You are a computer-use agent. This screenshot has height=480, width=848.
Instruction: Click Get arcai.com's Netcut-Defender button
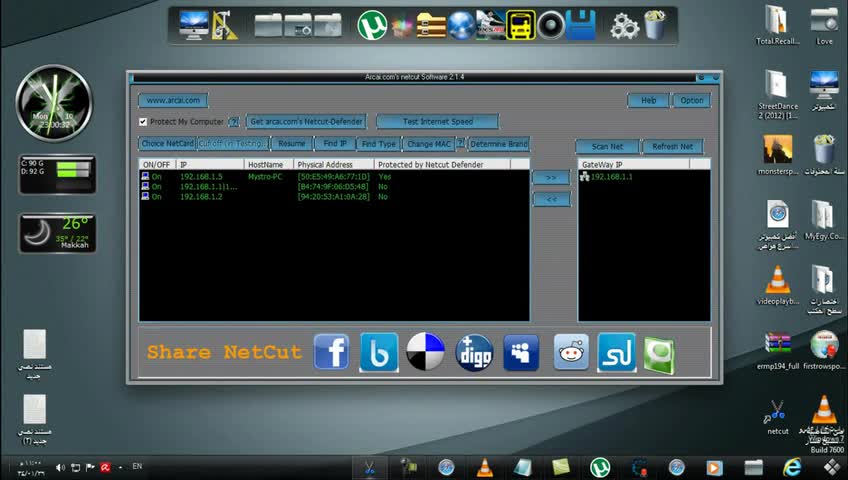(x=306, y=122)
